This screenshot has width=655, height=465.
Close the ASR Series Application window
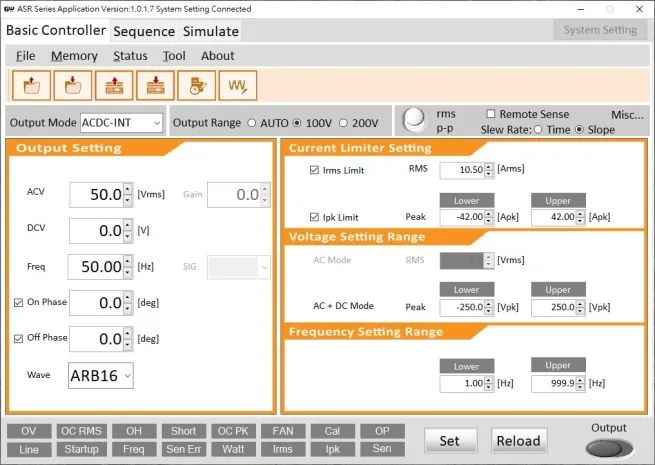click(639, 9)
